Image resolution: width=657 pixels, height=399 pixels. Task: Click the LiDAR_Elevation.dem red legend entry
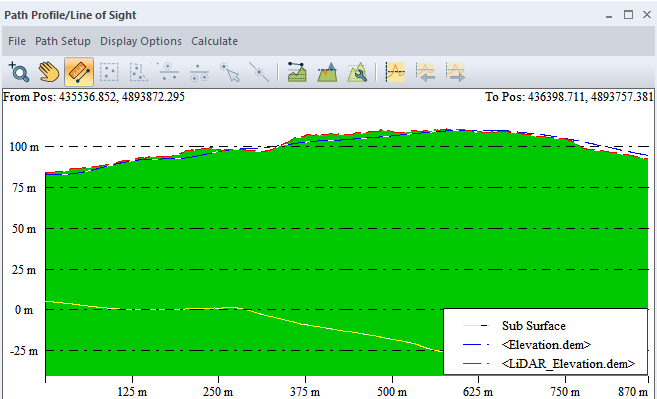(549, 364)
